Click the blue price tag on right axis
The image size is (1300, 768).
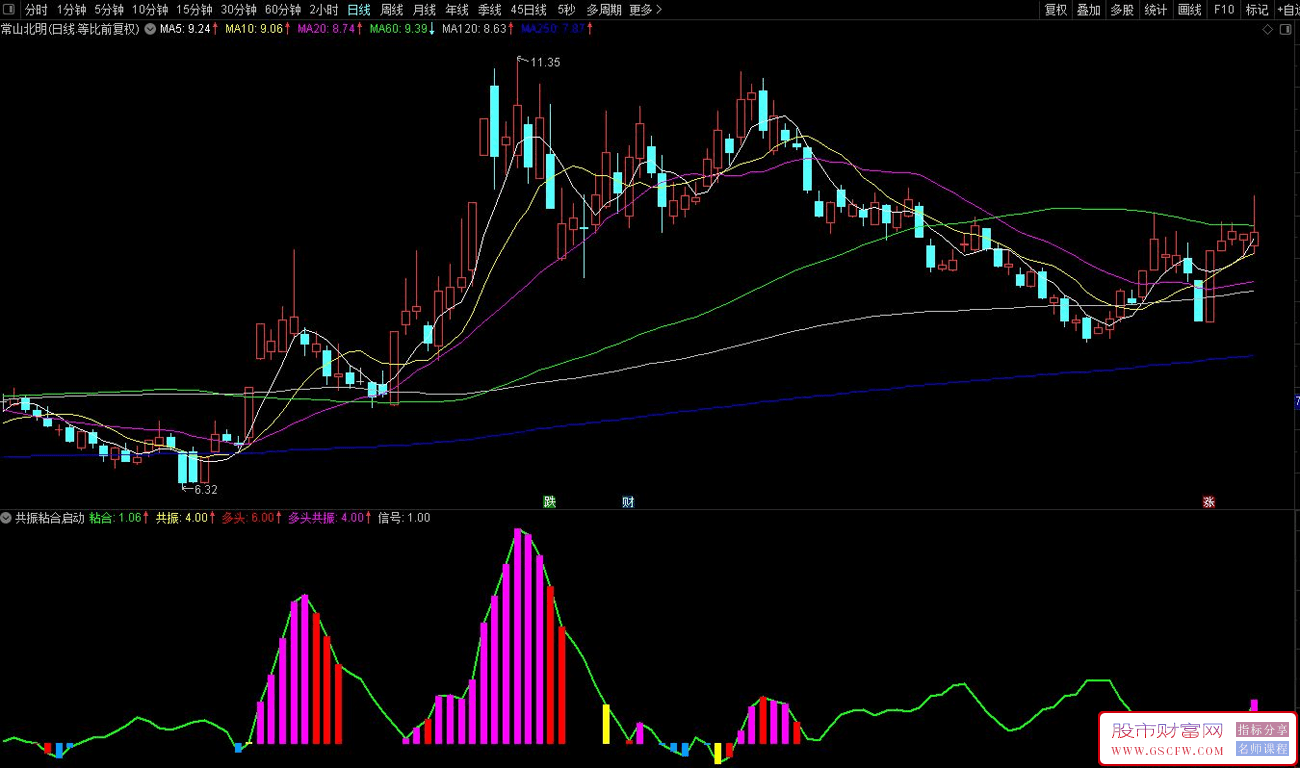pyautogui.click(x=1295, y=402)
